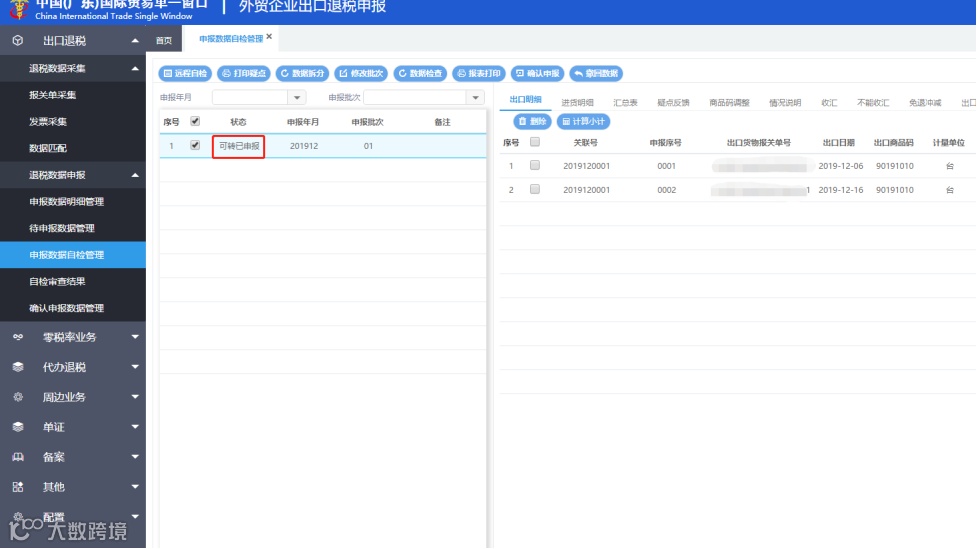Expand 周边业务 using its arrow
Viewport: 977px width, 549px height.
135,397
